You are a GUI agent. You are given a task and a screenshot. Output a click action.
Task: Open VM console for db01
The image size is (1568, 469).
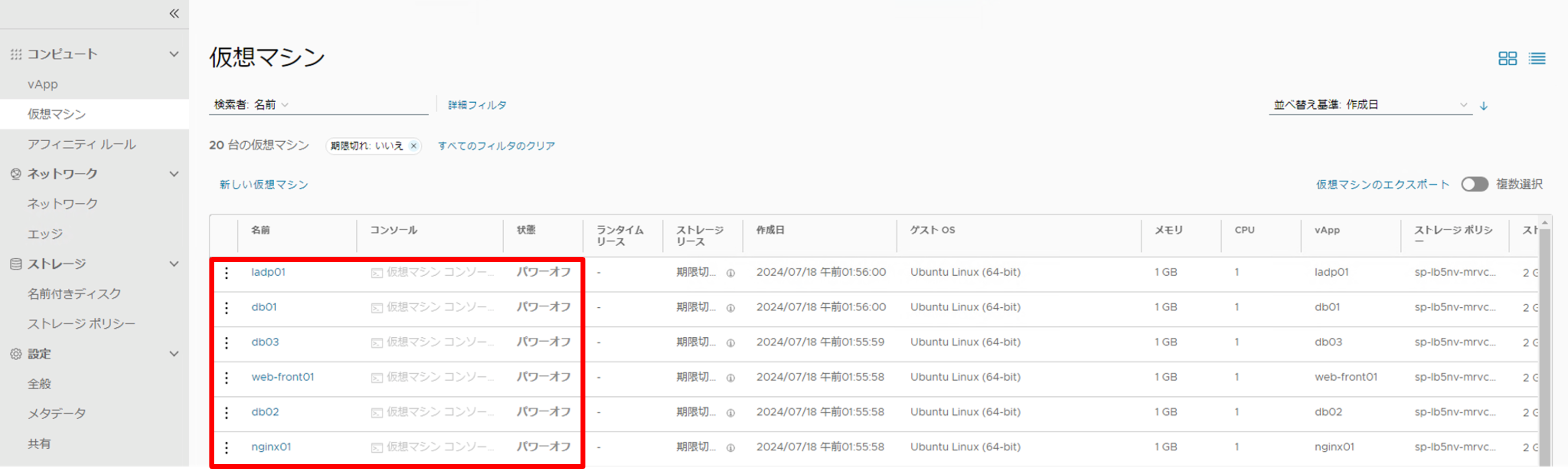tap(433, 307)
